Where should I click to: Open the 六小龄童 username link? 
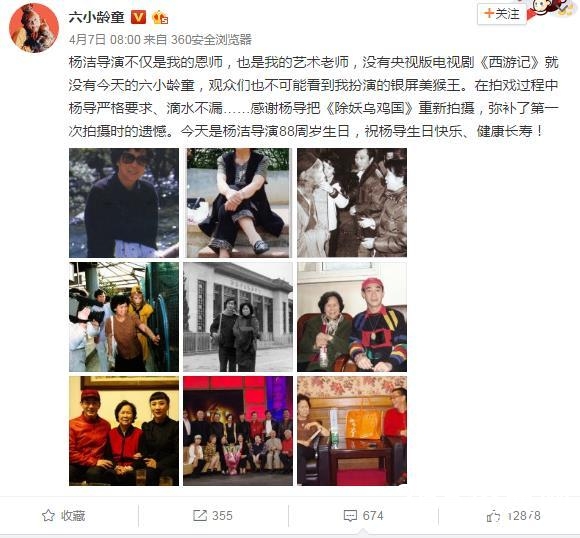coord(97,17)
